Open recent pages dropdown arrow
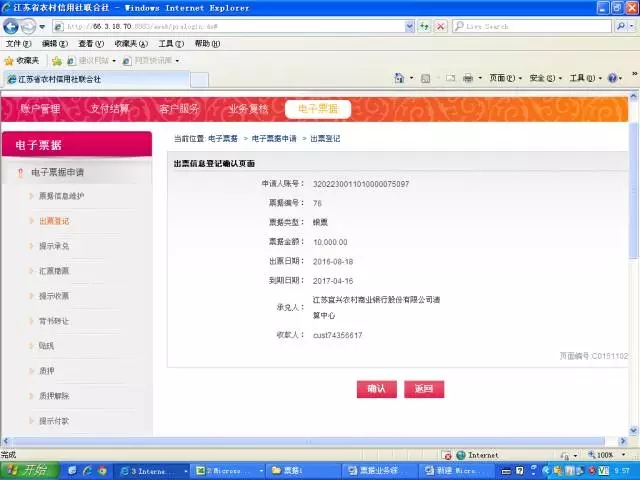Screen dimensions: 640x480 42,27
